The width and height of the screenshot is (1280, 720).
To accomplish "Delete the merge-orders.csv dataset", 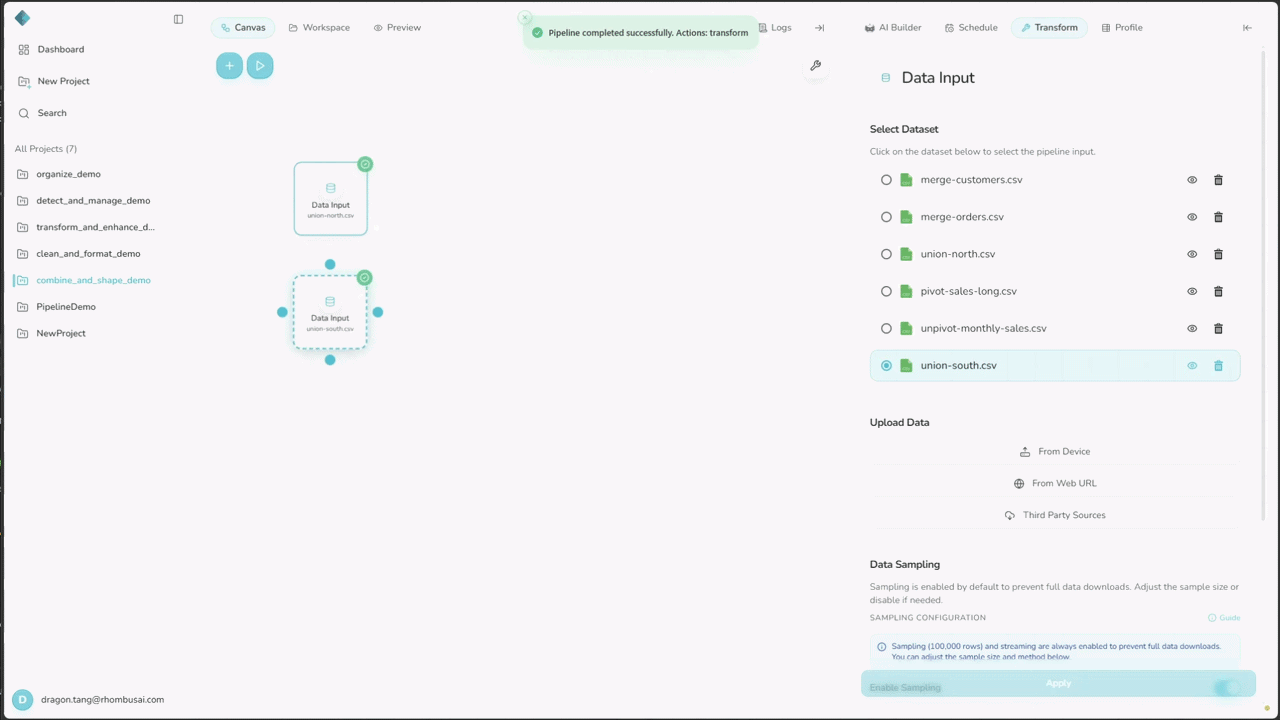I will point(1218,217).
